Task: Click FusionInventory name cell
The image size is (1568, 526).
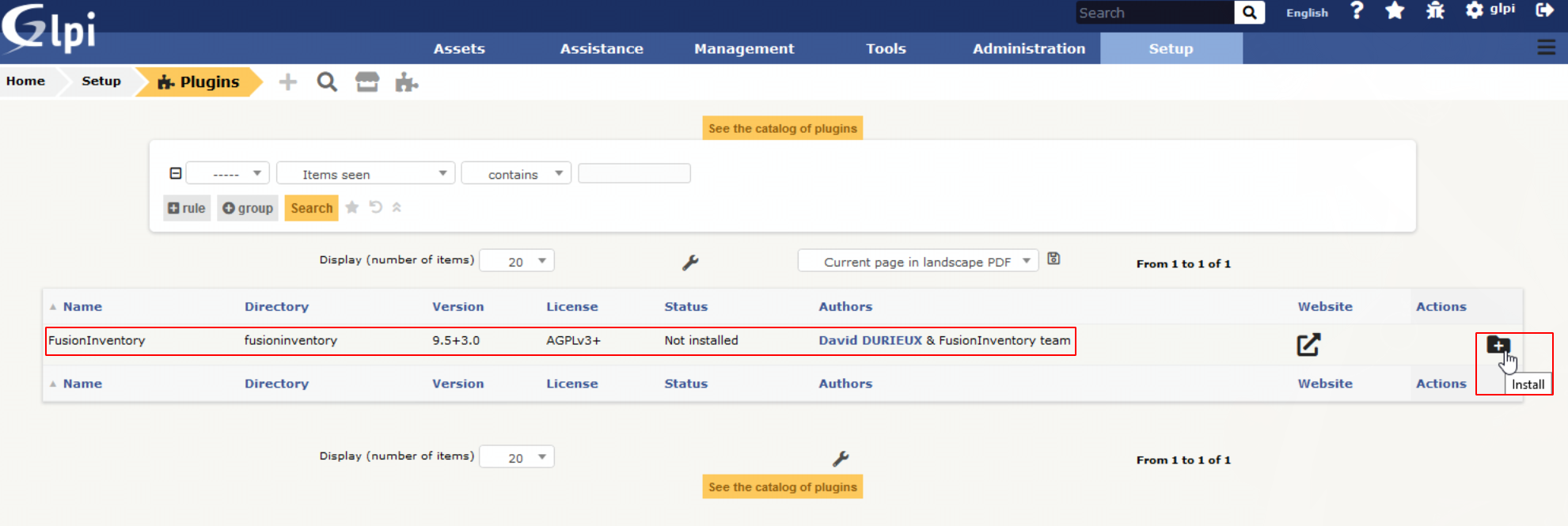Action: tap(97, 340)
